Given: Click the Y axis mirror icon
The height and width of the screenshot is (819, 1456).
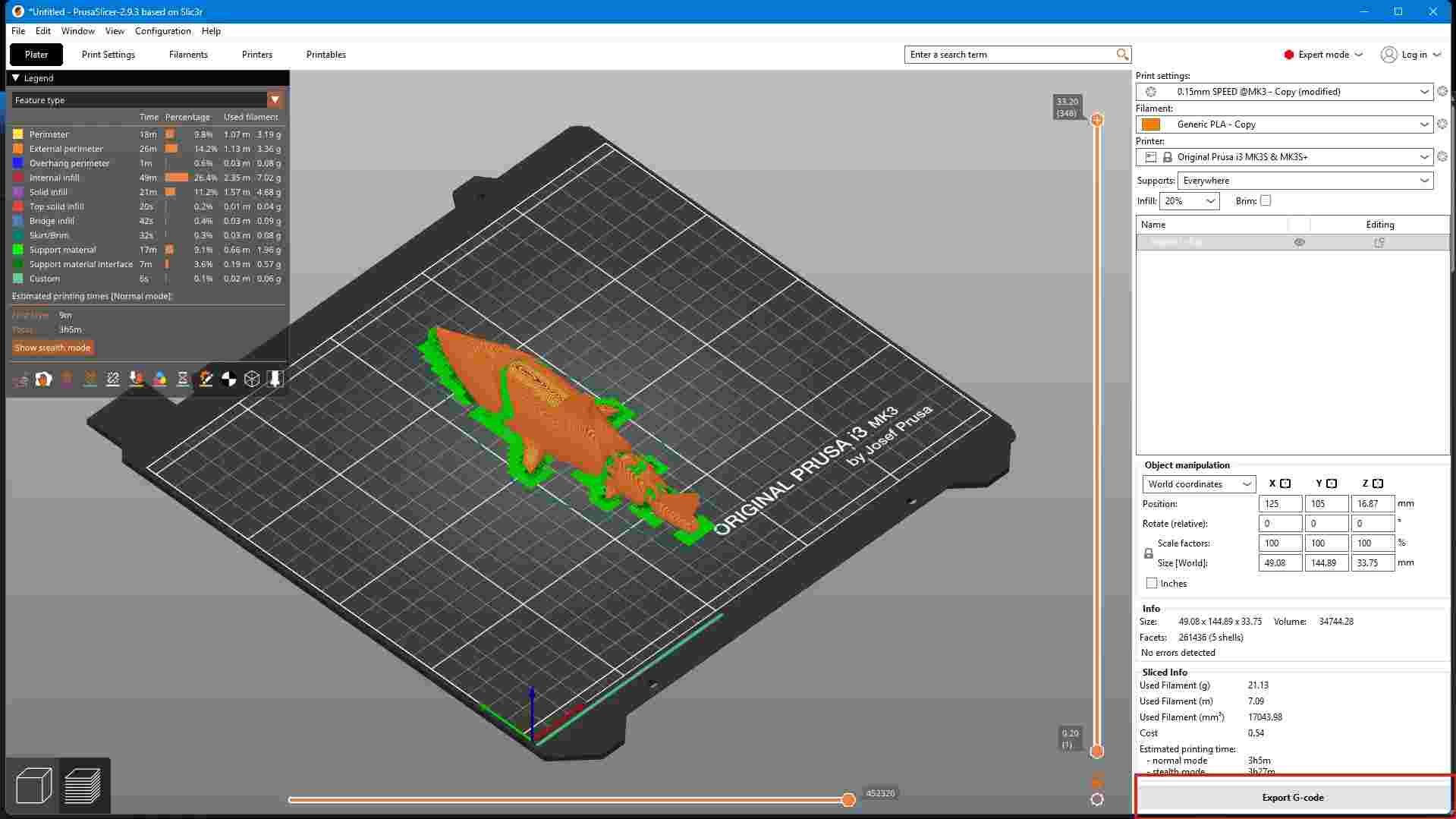Looking at the screenshot, I should pyautogui.click(x=1332, y=484).
